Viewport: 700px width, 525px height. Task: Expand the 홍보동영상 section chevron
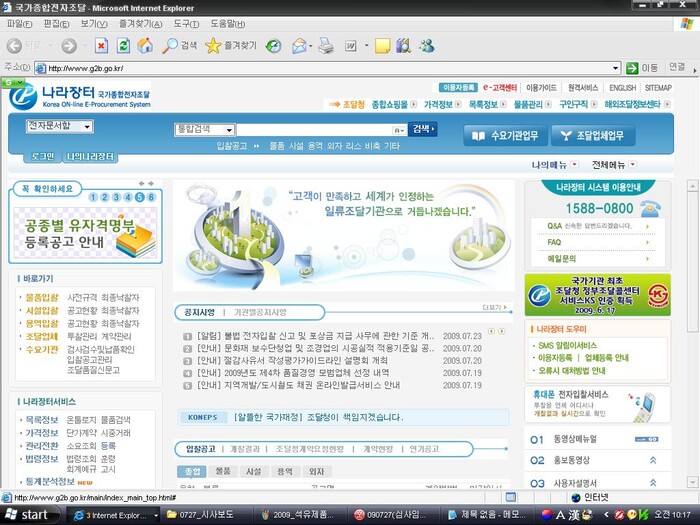point(653,460)
